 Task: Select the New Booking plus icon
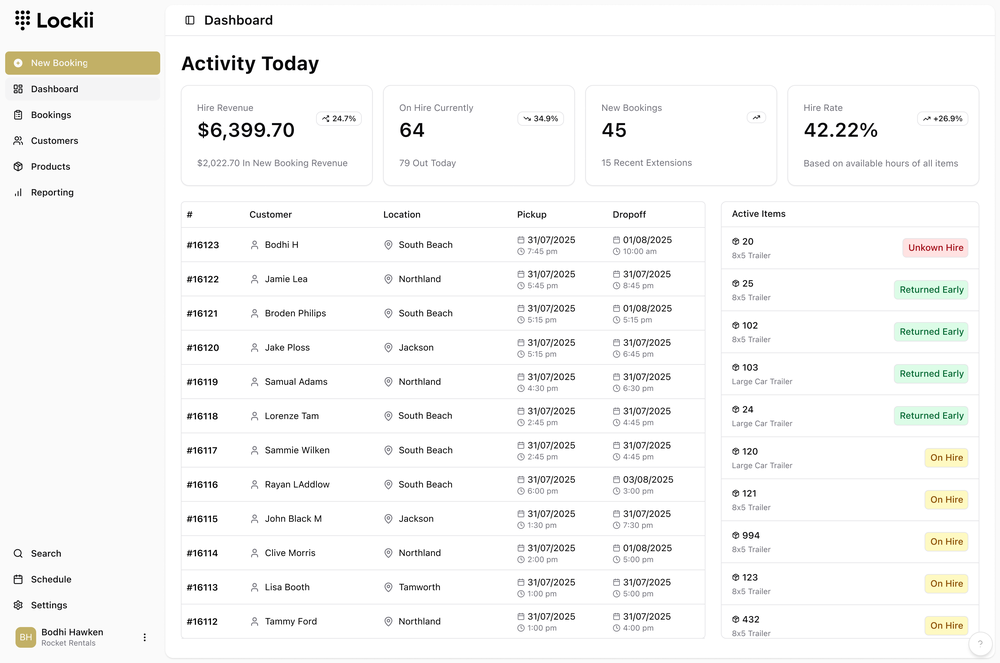(x=18, y=62)
